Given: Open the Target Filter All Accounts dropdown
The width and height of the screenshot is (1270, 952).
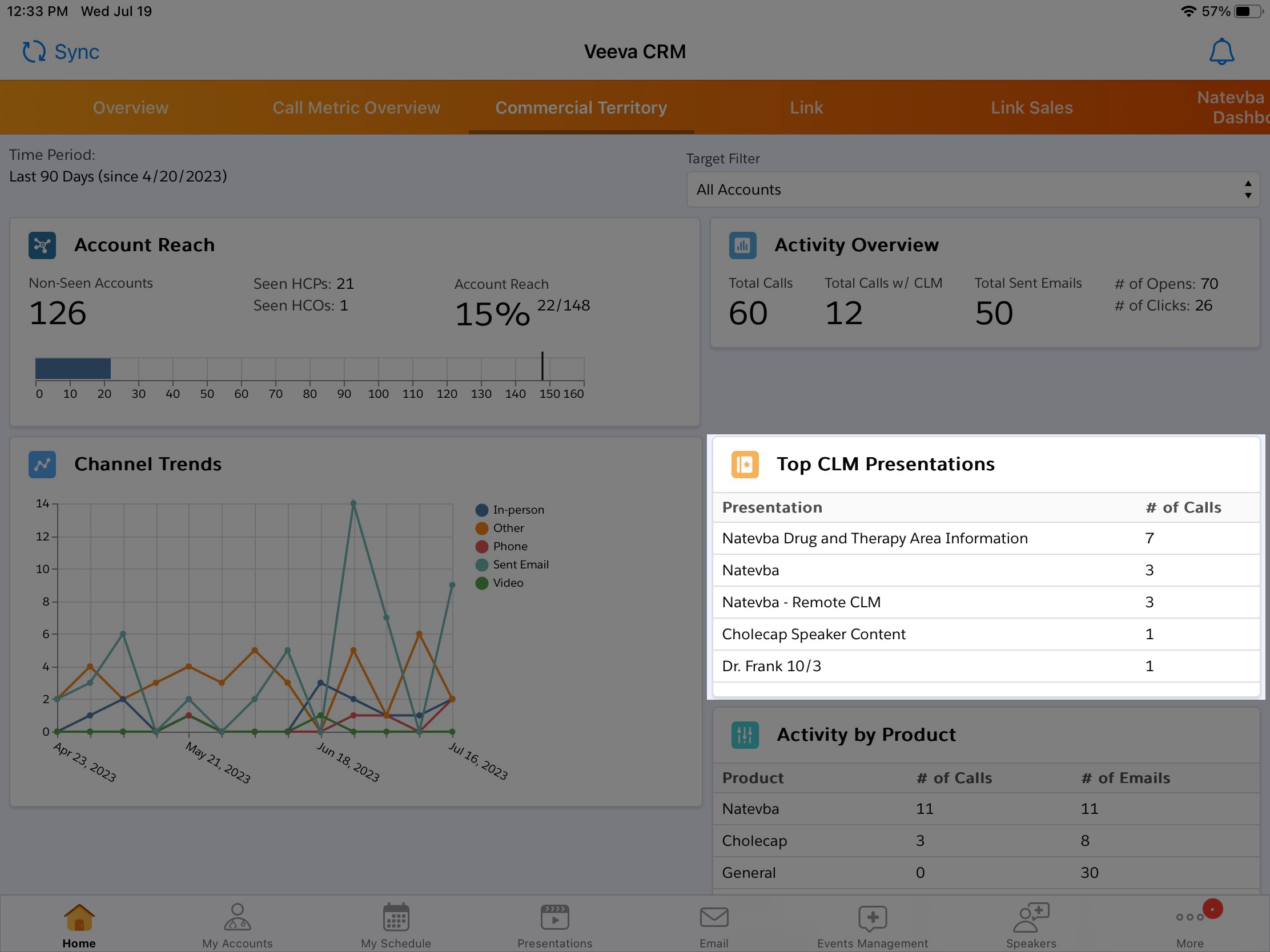Looking at the screenshot, I should (972, 190).
